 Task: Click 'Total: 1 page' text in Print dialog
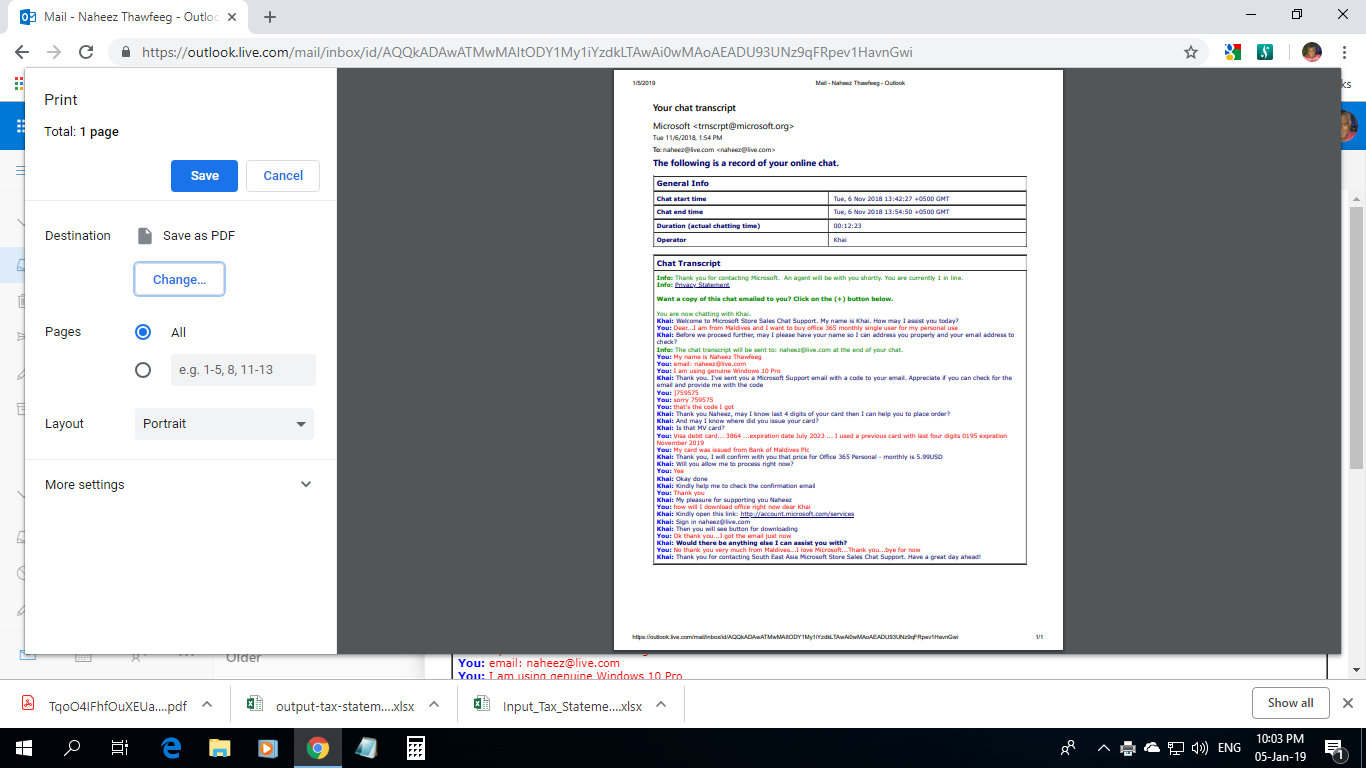point(82,132)
